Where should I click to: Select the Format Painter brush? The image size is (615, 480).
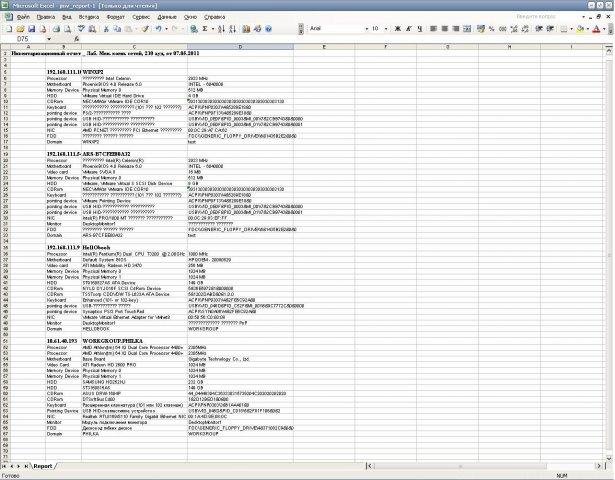point(146,29)
